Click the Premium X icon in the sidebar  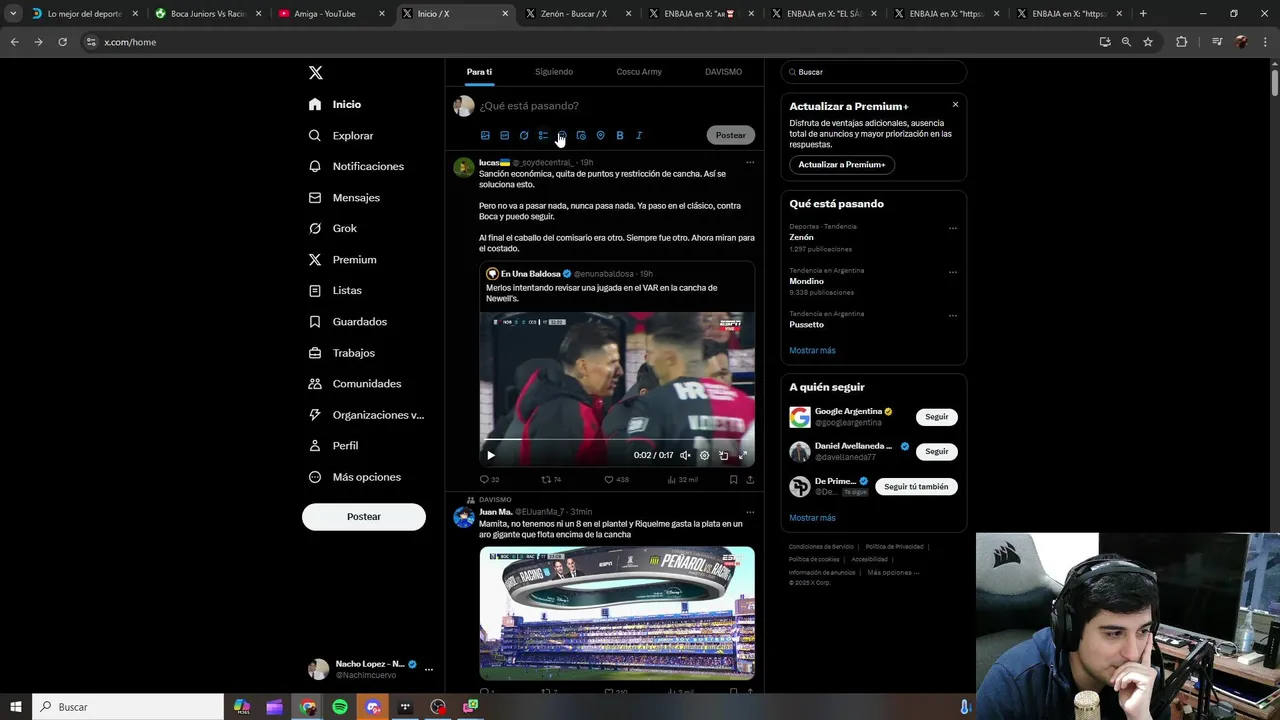pyautogui.click(x=315, y=259)
